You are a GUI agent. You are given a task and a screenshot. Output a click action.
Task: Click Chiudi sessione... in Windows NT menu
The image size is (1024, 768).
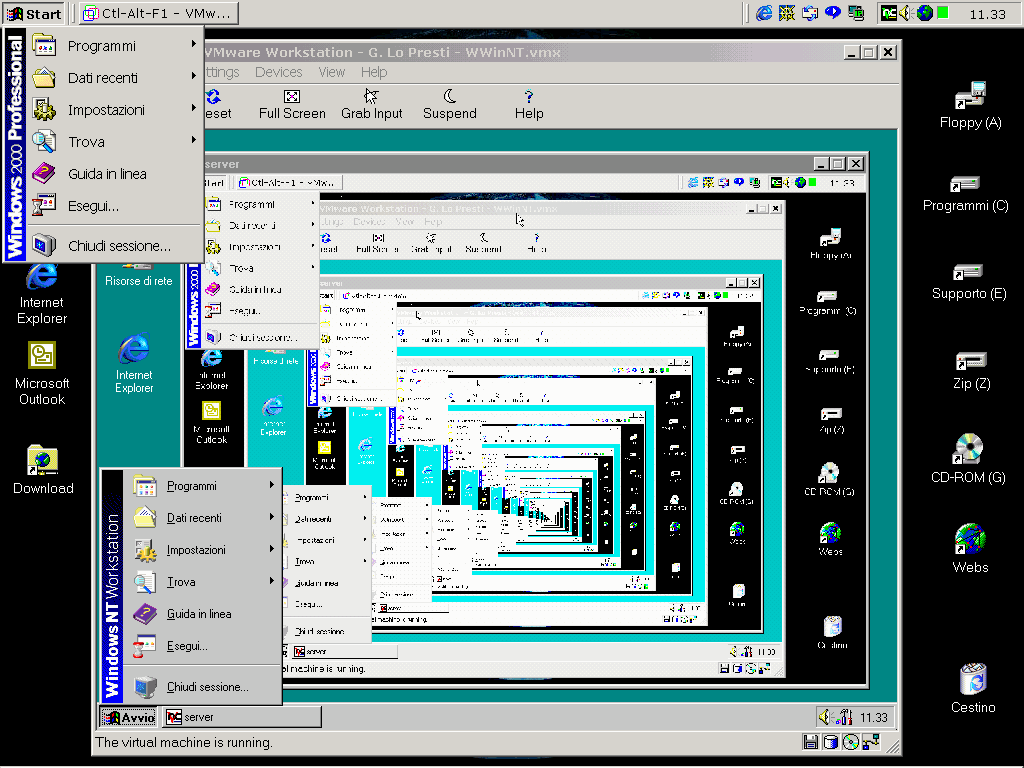click(202, 687)
